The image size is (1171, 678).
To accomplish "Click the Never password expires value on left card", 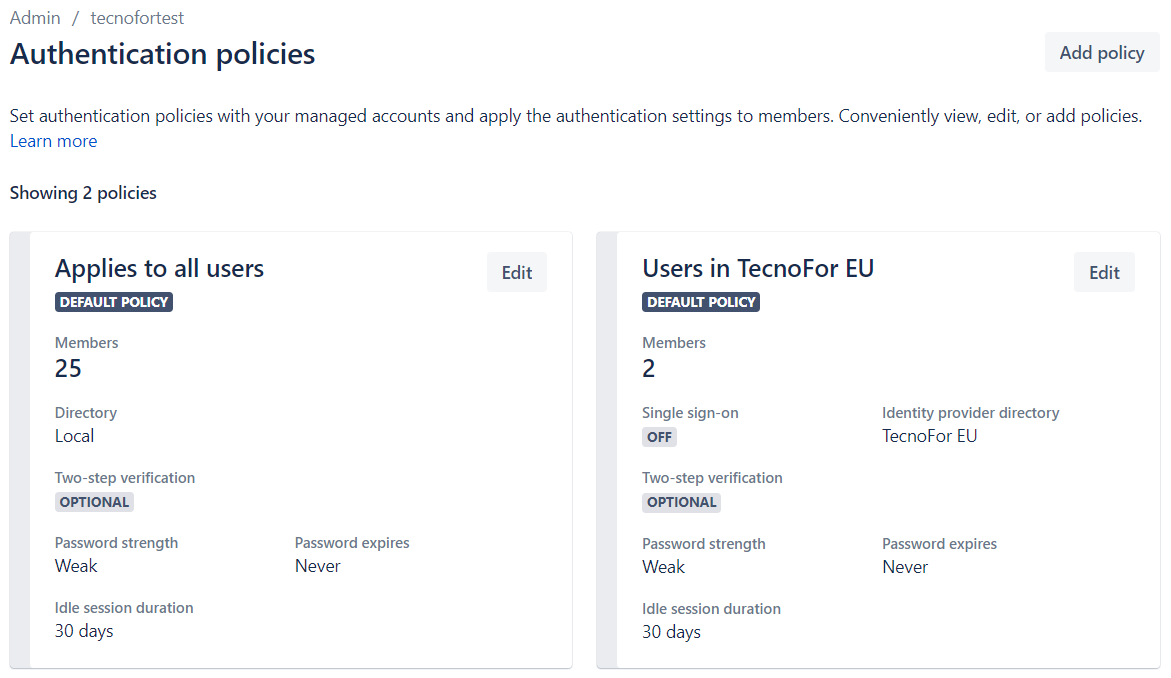I will [x=316, y=566].
